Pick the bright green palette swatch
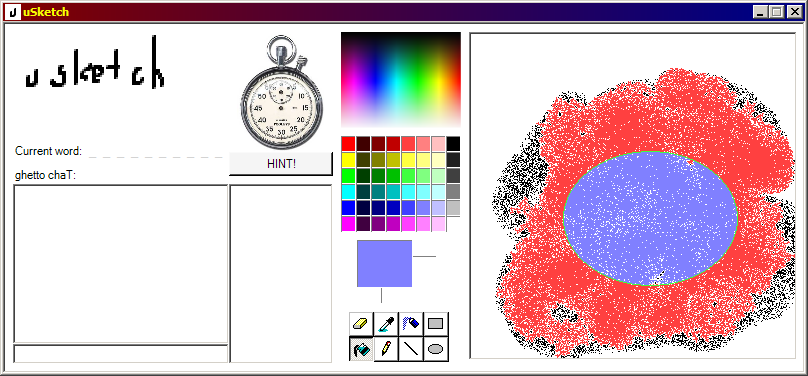 (348, 176)
